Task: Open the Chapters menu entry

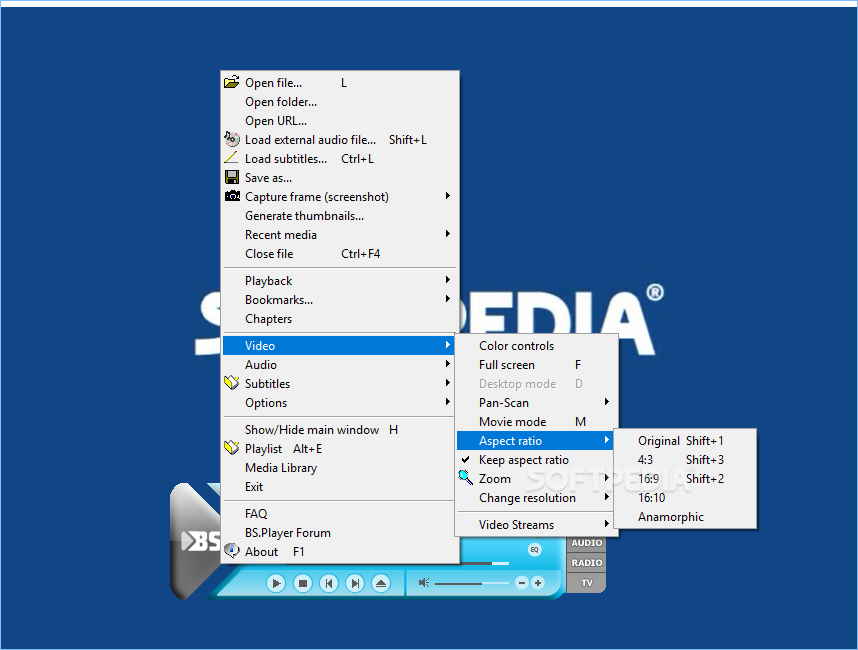Action: [x=339, y=319]
